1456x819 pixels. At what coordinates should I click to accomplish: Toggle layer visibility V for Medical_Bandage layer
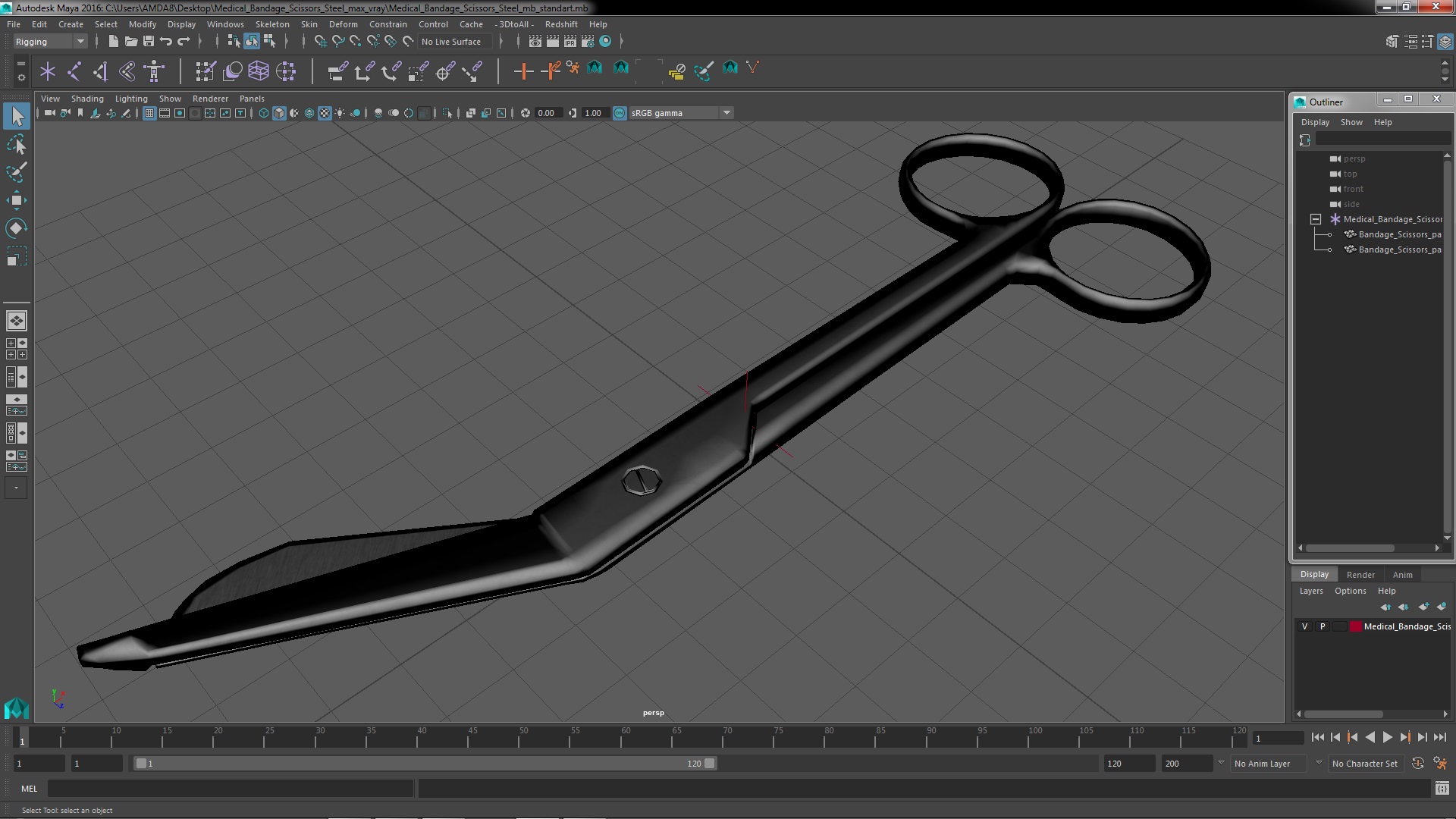click(1304, 626)
